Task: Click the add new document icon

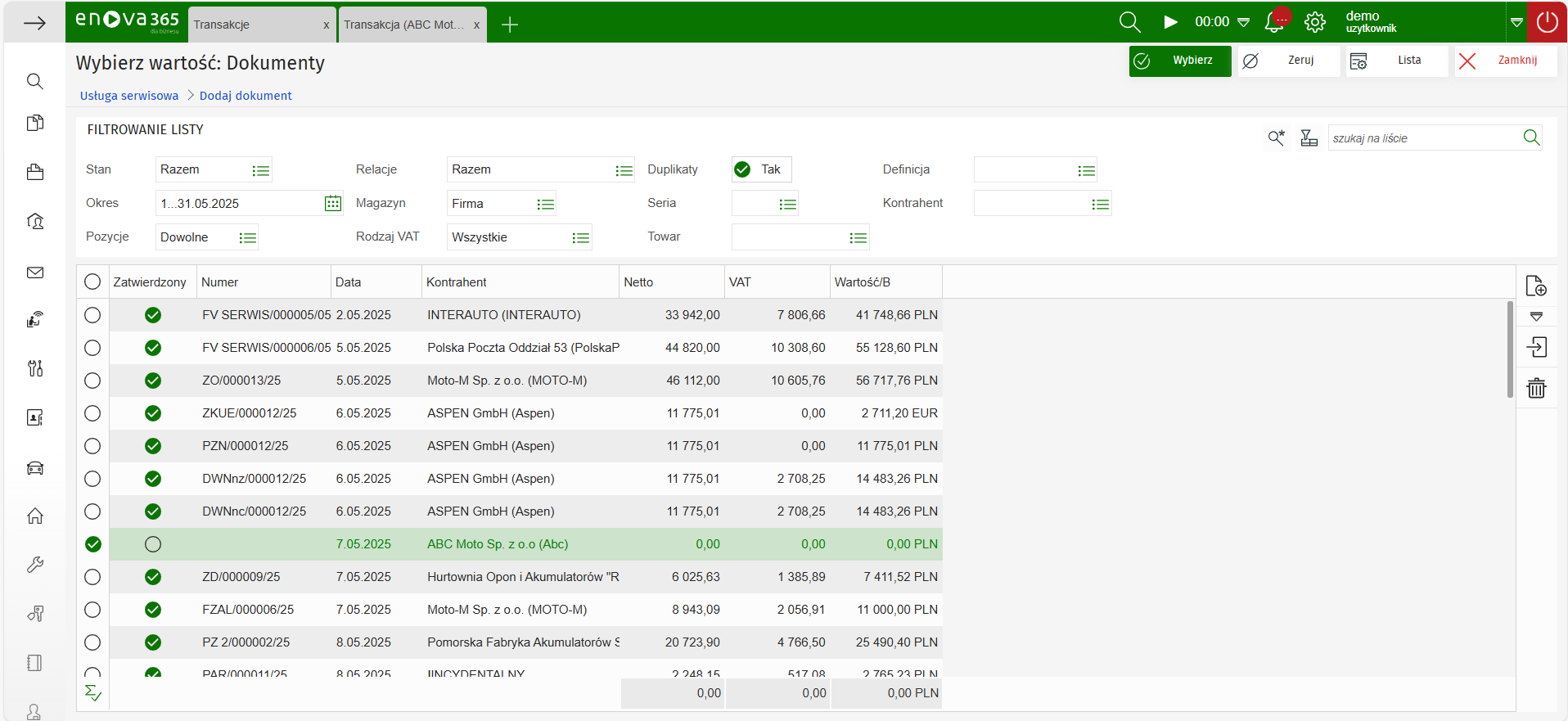Action: click(x=1536, y=286)
